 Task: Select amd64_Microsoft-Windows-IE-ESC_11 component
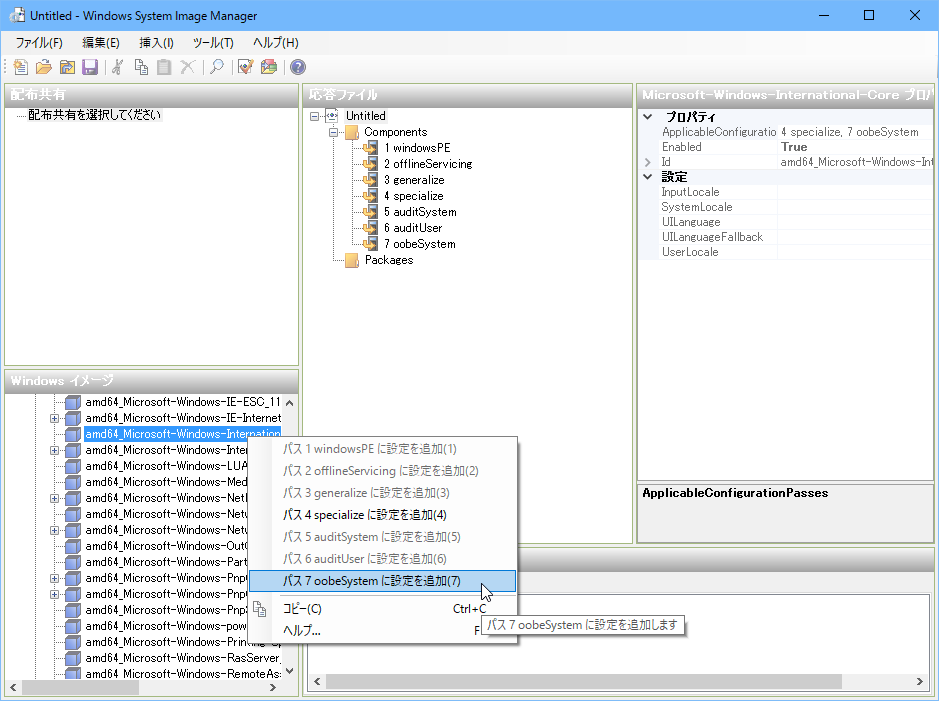pyautogui.click(x=183, y=402)
